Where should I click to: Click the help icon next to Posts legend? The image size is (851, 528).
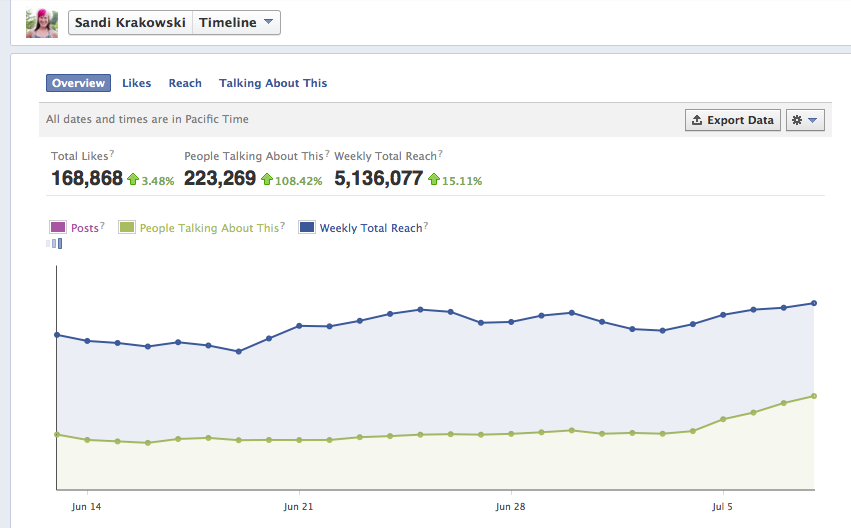pos(103,227)
